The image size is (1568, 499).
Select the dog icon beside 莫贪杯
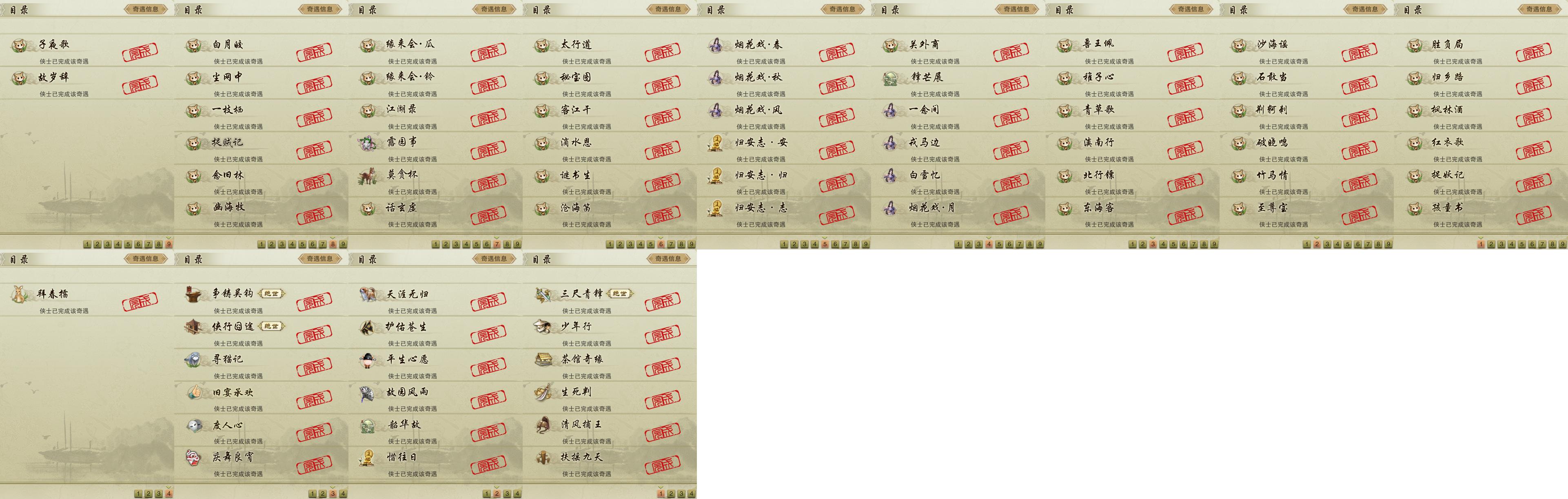coord(368,175)
